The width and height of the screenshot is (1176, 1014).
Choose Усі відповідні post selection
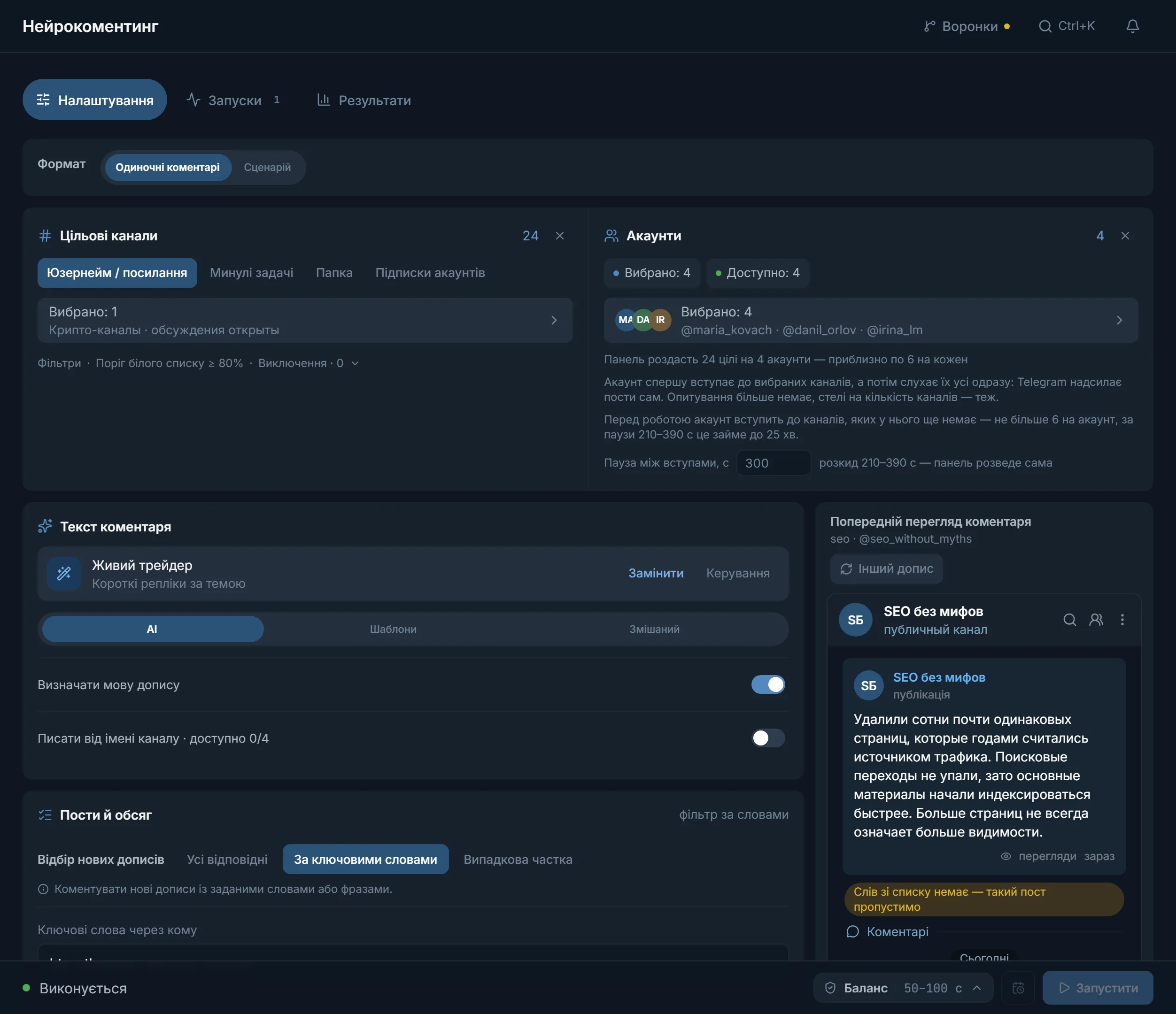pyautogui.click(x=227, y=859)
